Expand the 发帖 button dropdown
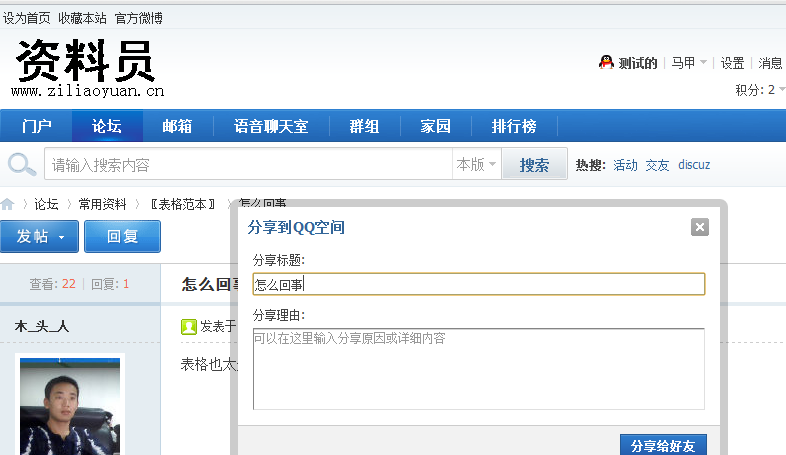Screen dimensions: 786x455 62,237
